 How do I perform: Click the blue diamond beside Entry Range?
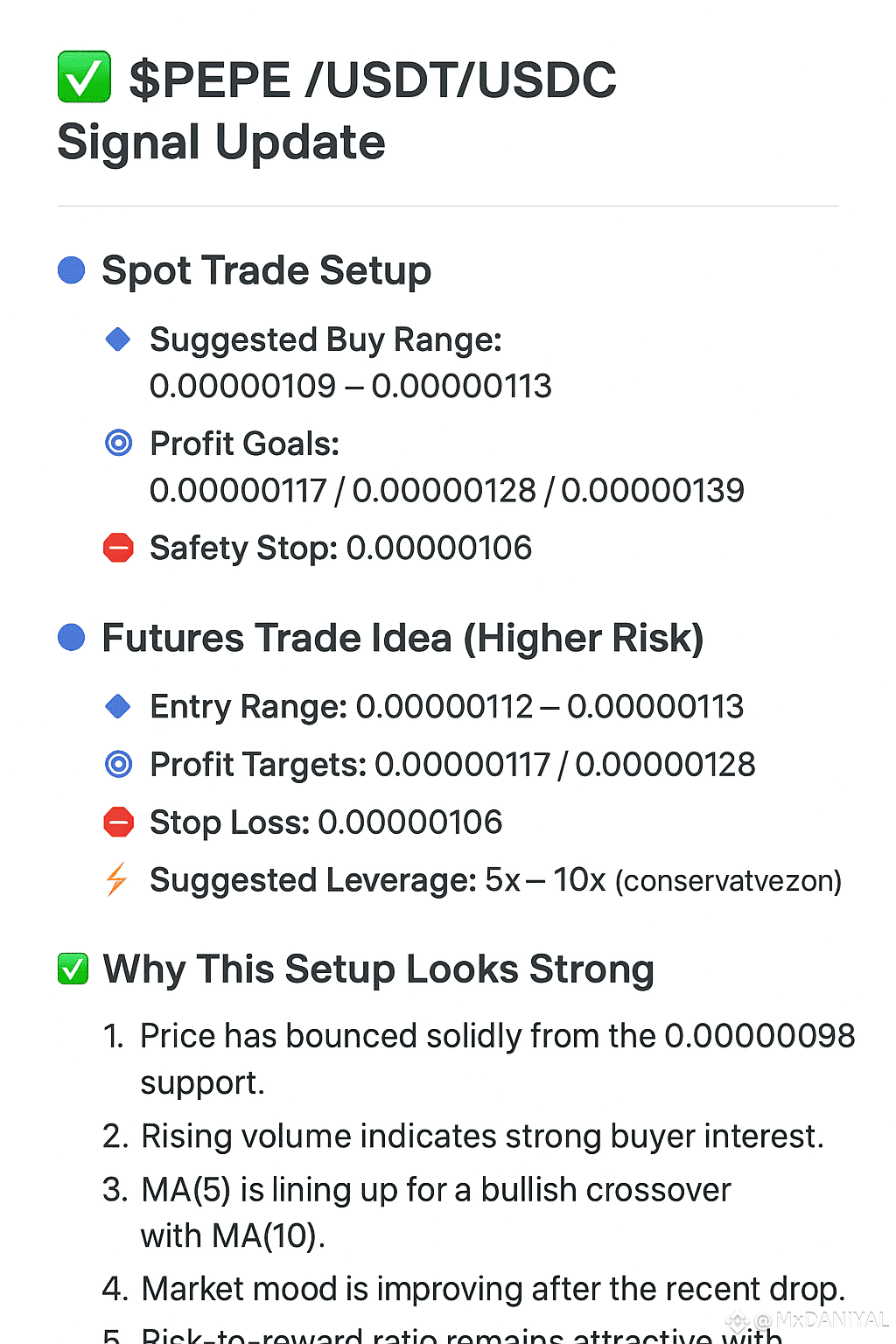click(117, 705)
